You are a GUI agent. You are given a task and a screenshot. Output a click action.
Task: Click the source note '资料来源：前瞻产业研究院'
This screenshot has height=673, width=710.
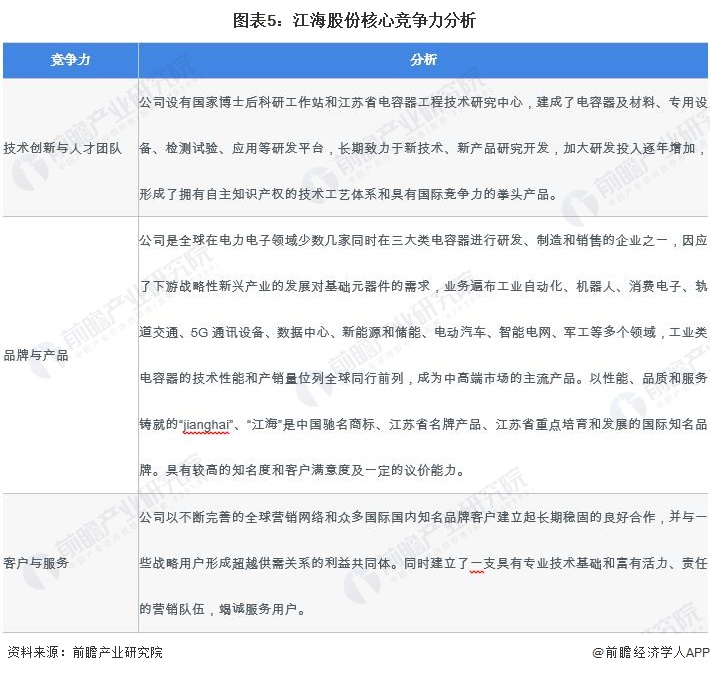coord(85,652)
